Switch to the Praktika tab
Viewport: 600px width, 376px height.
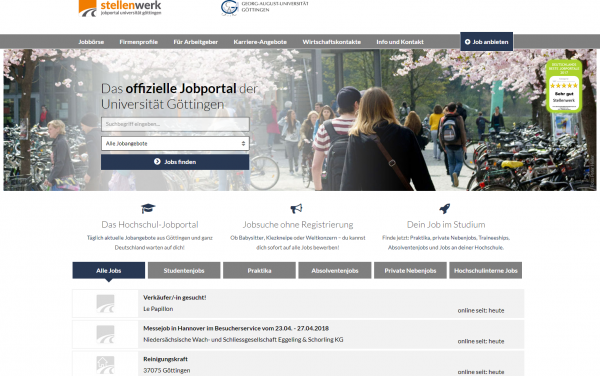coord(259,270)
